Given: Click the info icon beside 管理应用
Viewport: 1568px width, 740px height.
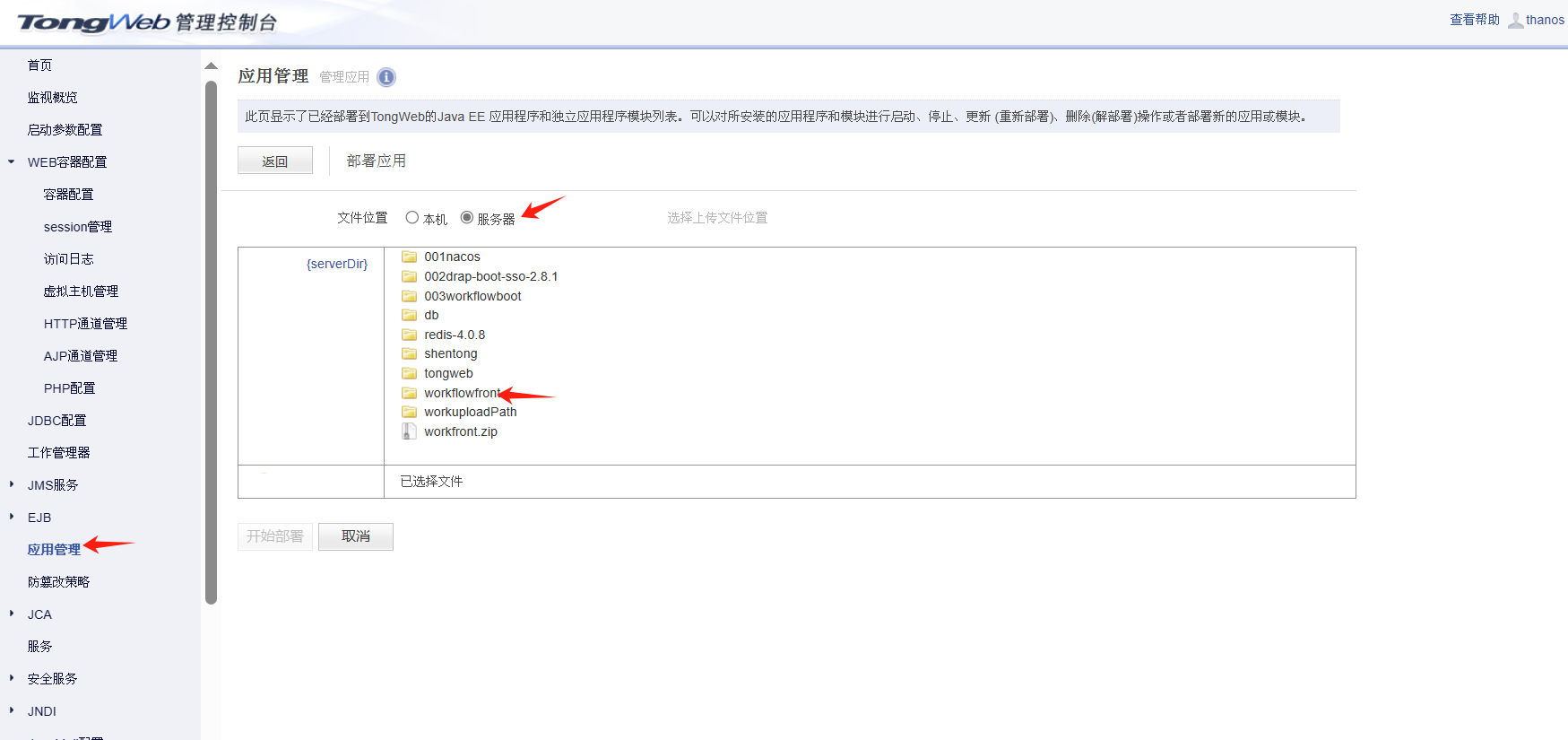Looking at the screenshot, I should click(386, 77).
